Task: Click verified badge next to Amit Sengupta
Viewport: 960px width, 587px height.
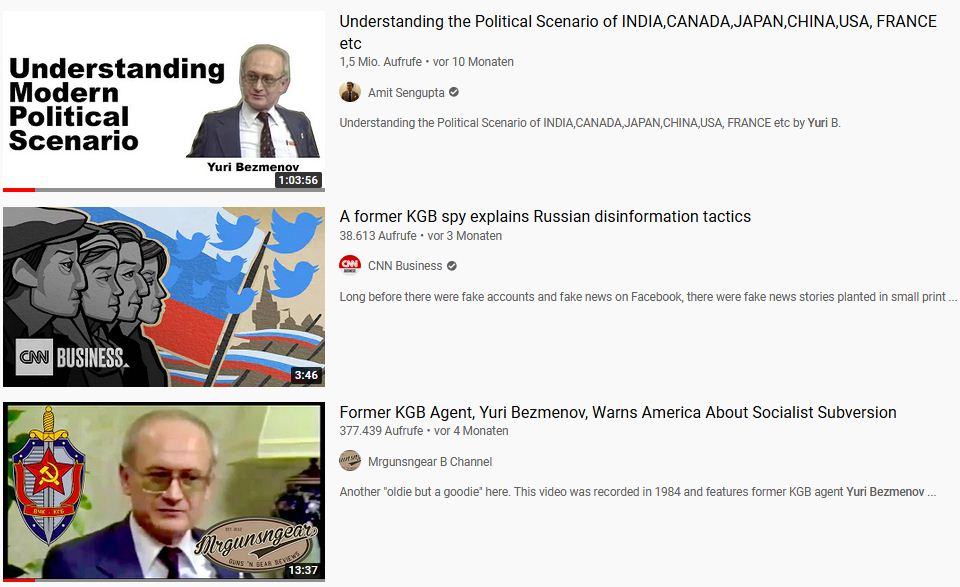Action: (x=454, y=92)
